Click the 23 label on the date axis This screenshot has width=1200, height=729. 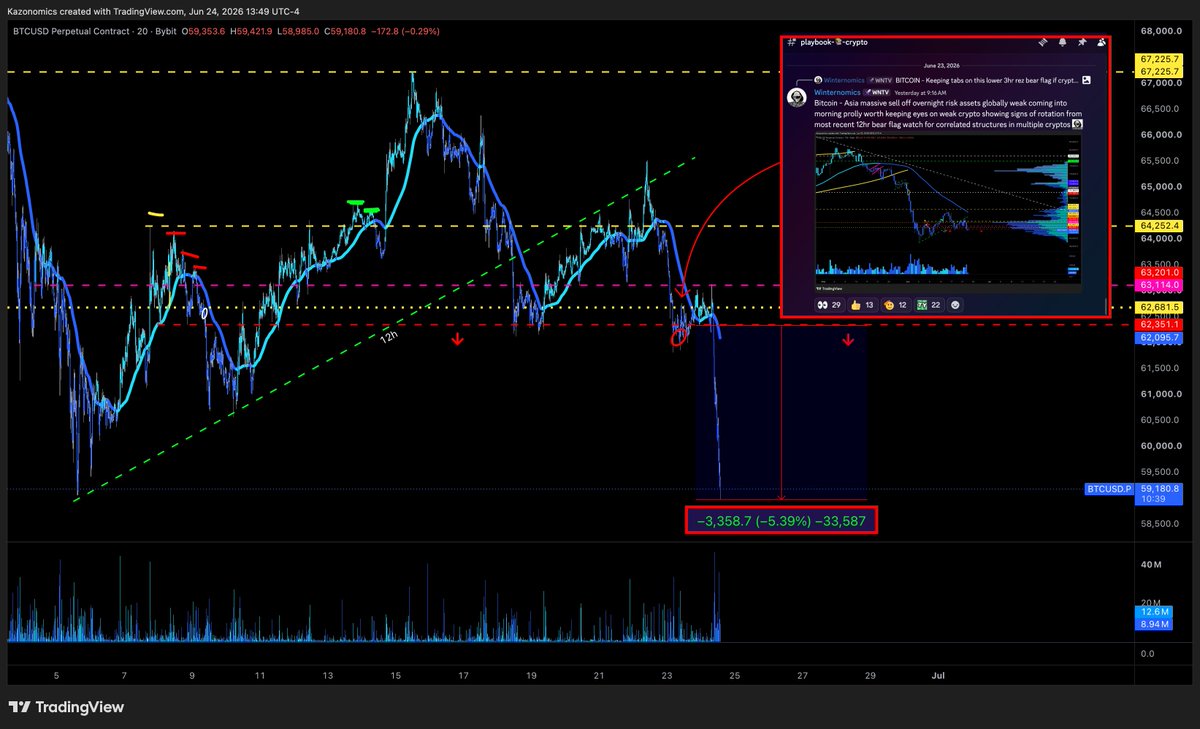click(x=667, y=676)
